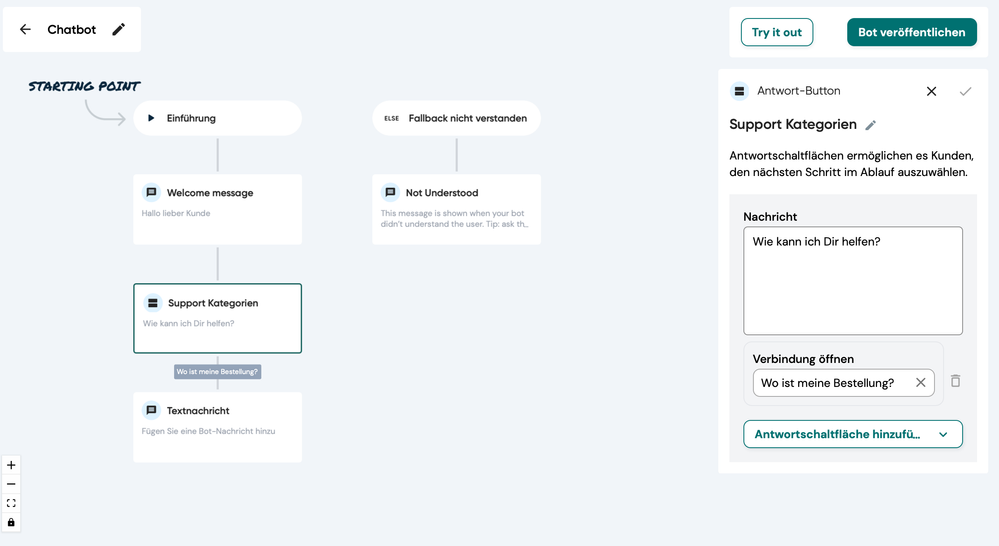The width and height of the screenshot is (999, 546).
Task: Go back using the arrow beside Chatbot
Action: coord(25,29)
